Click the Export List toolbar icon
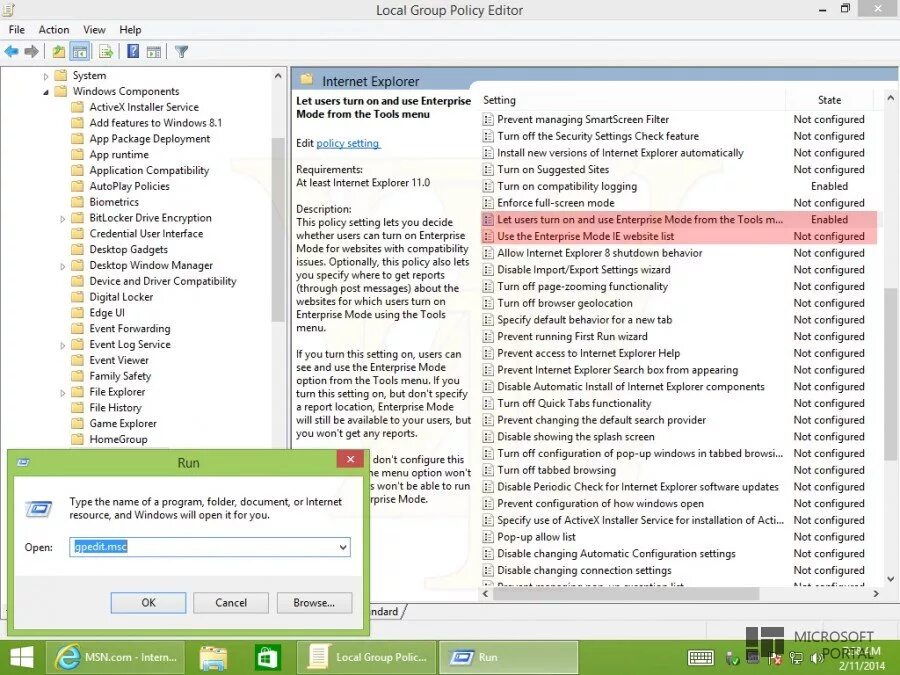900x675 pixels. [106, 52]
